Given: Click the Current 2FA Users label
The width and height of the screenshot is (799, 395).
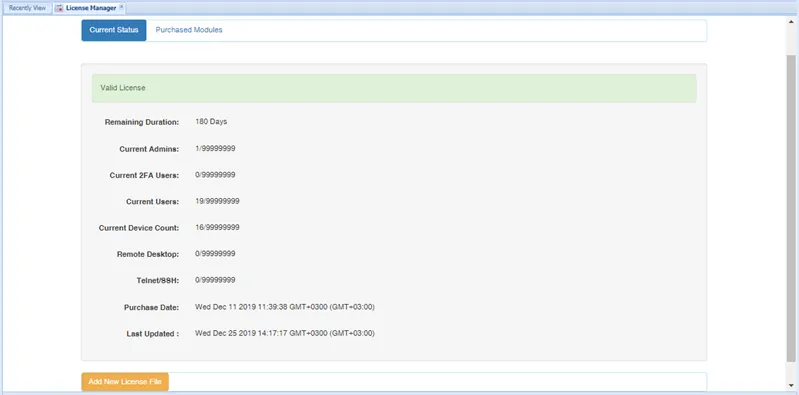Looking at the screenshot, I should point(144,175).
